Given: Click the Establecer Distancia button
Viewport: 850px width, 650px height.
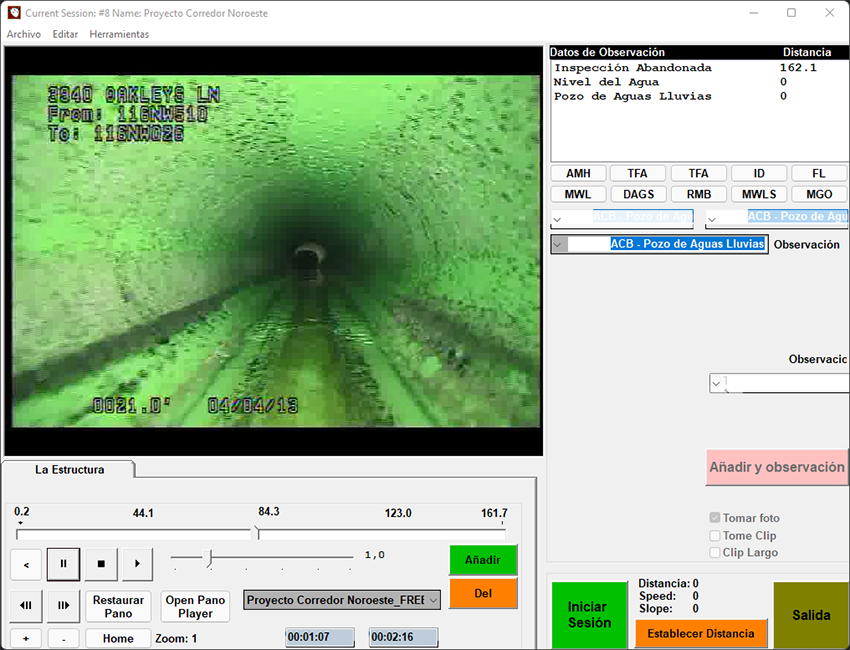Looking at the screenshot, I should [701, 634].
